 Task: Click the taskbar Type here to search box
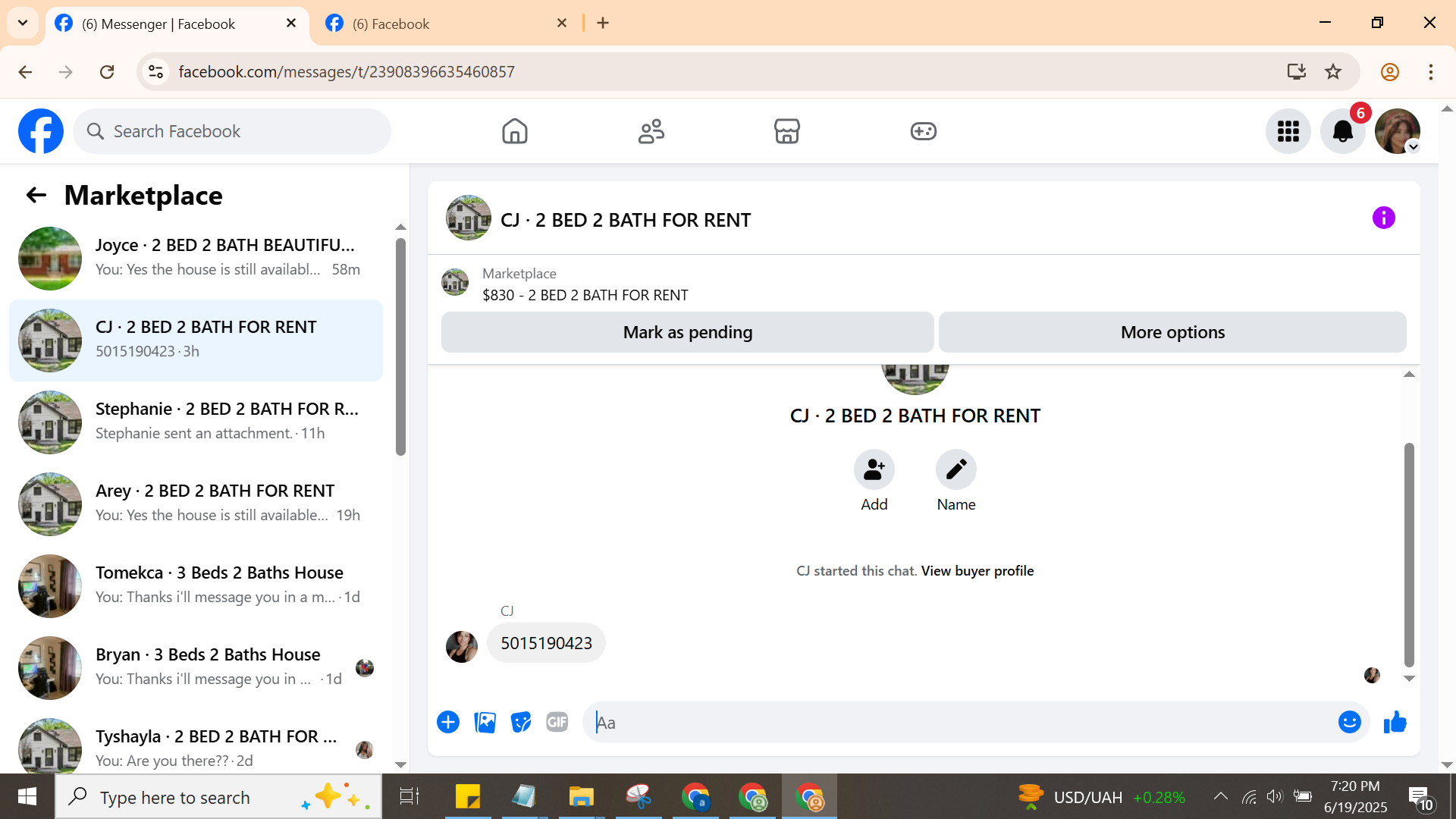click(x=218, y=797)
